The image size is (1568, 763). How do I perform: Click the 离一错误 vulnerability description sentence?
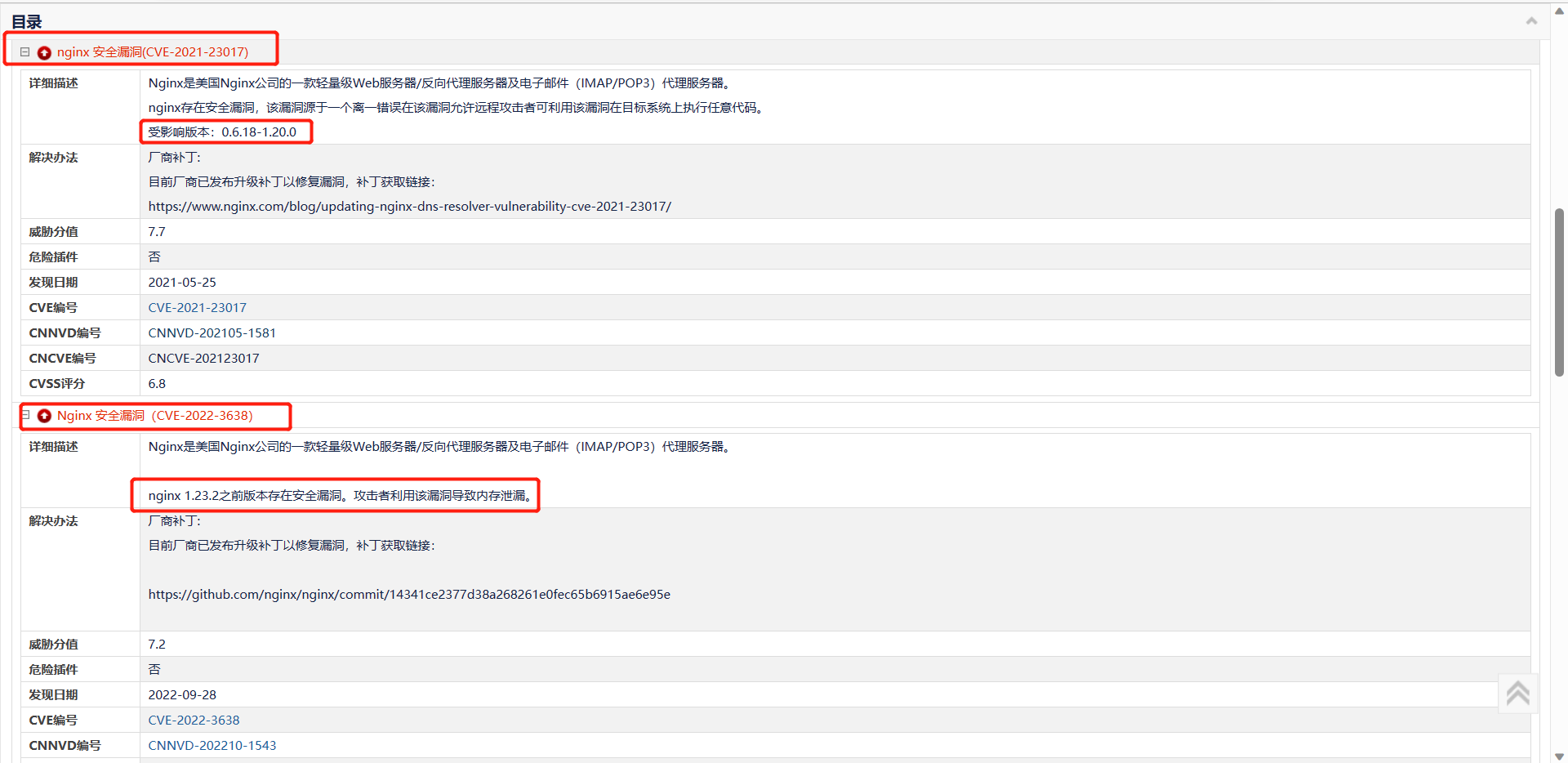click(x=458, y=108)
